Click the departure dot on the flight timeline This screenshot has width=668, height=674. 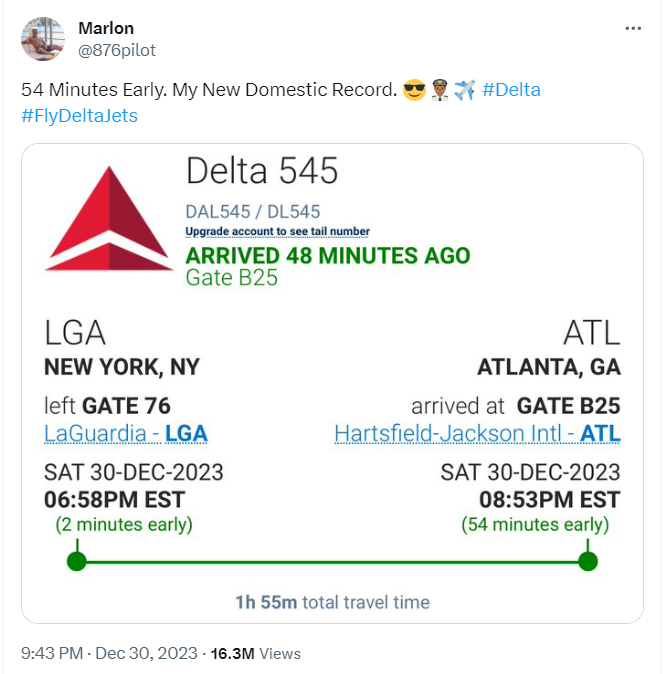click(x=77, y=561)
